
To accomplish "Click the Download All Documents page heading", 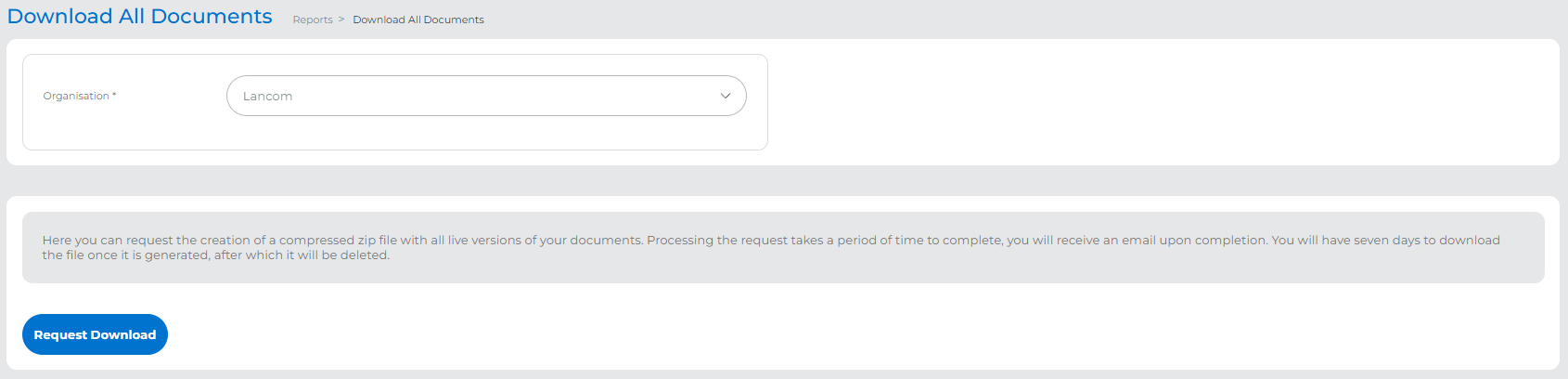I will click(139, 17).
